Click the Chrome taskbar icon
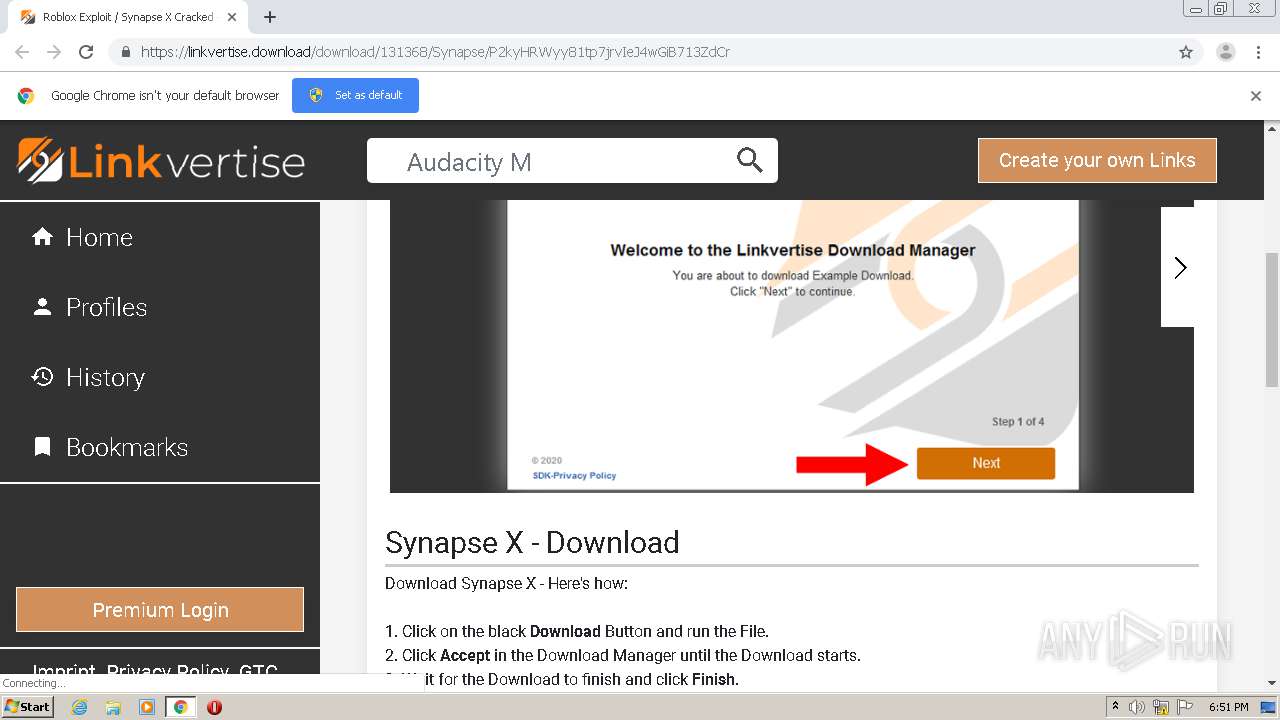Screen dimensions: 1280x720 [181, 707]
